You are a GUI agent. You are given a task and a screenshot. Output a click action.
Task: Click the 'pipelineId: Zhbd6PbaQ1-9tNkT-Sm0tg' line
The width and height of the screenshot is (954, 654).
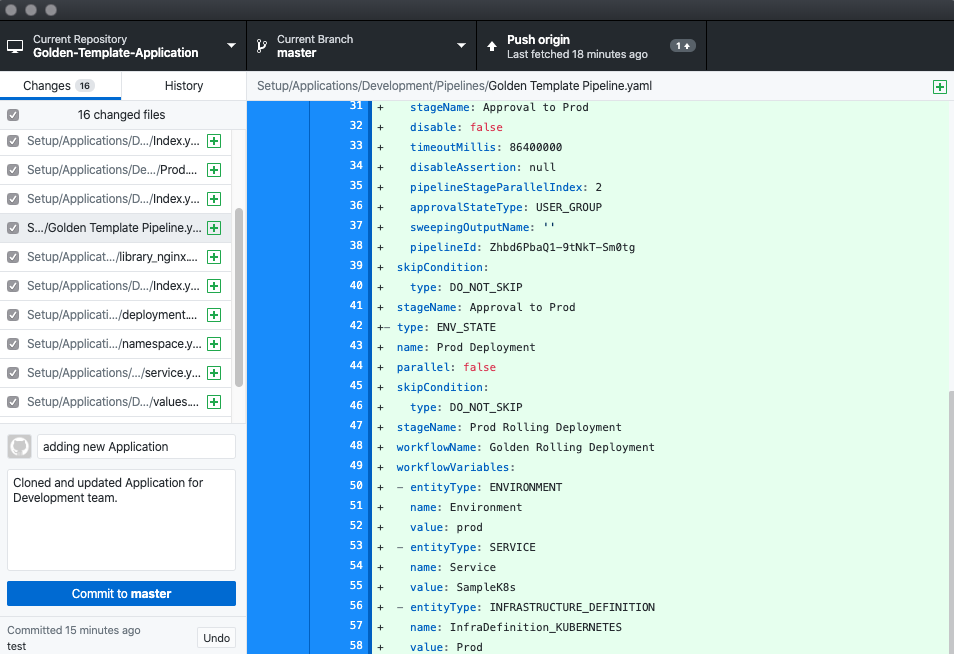tap(522, 248)
